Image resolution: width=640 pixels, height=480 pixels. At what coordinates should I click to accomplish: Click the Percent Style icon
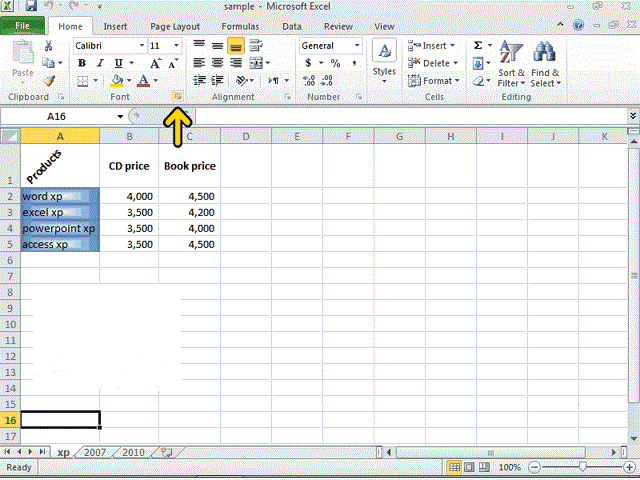click(335, 63)
